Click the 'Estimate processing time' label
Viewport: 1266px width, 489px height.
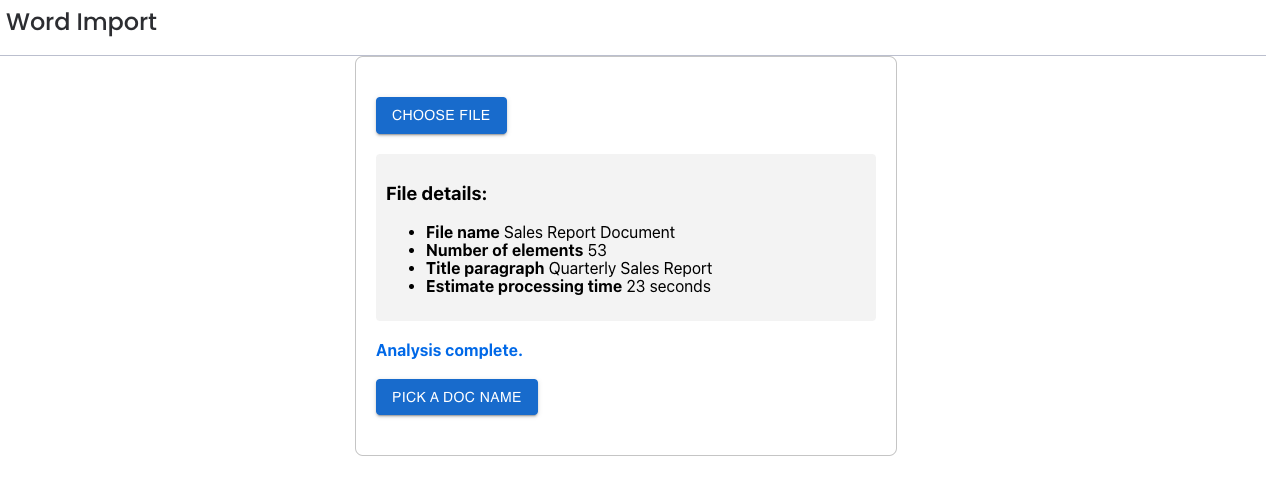[x=524, y=286]
